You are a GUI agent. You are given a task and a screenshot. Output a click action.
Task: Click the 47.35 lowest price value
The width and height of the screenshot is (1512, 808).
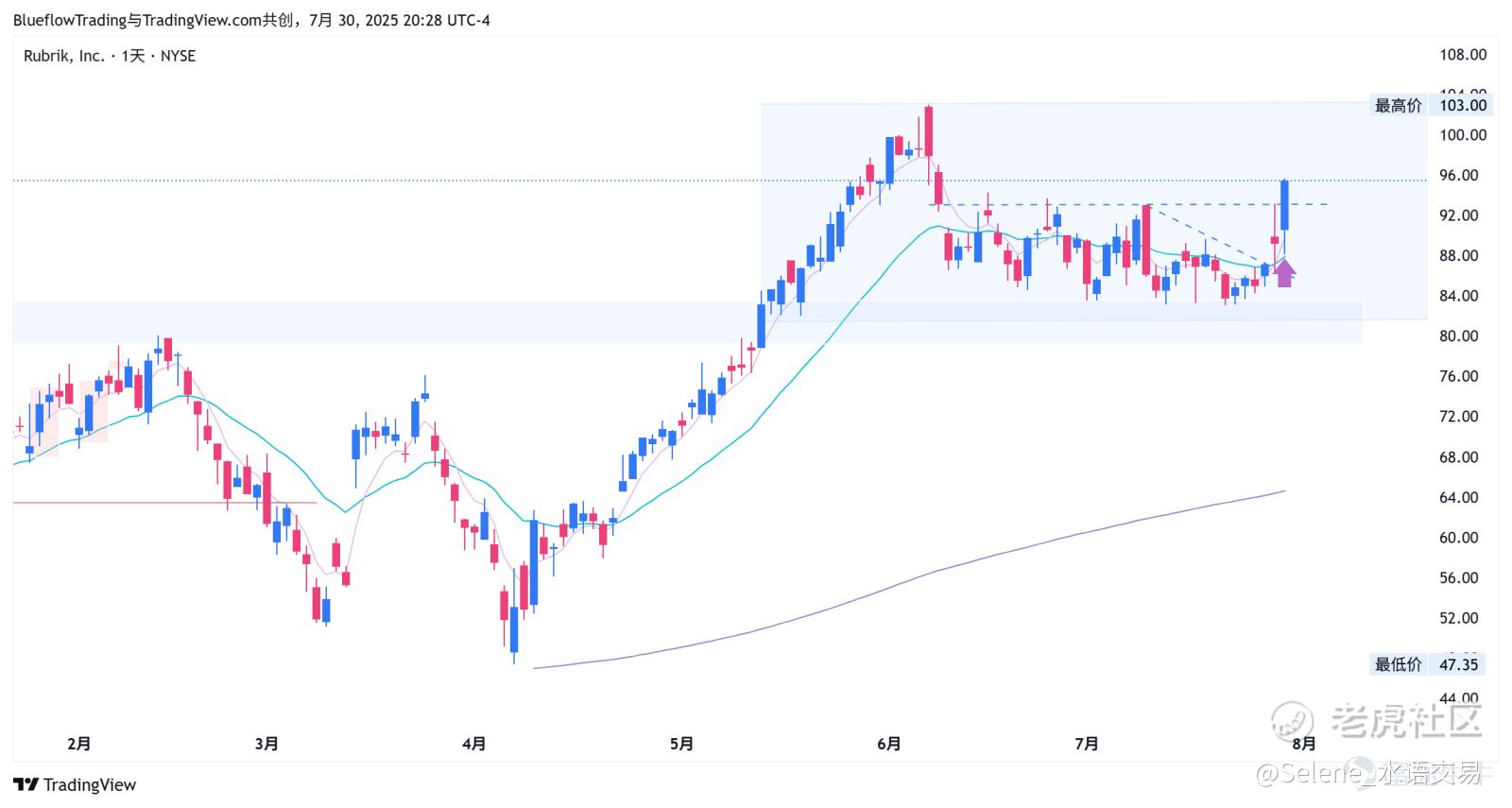pyautogui.click(x=1458, y=664)
